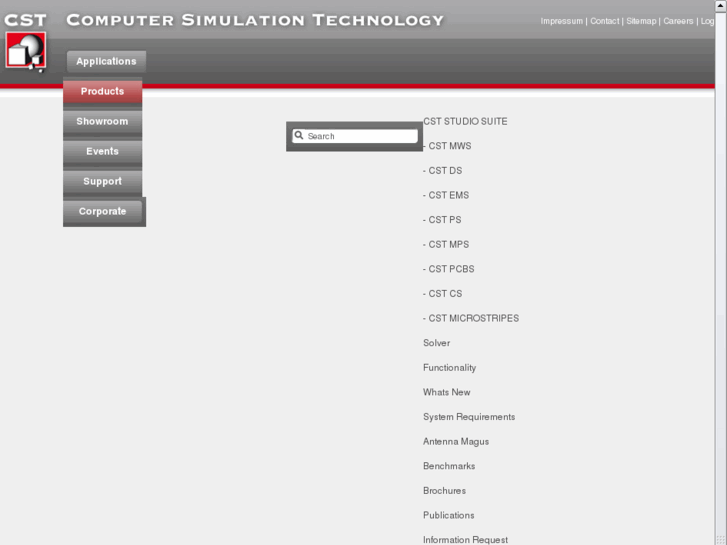The height and width of the screenshot is (545, 727).
Task: Visit the CST CS link
Action: point(445,294)
